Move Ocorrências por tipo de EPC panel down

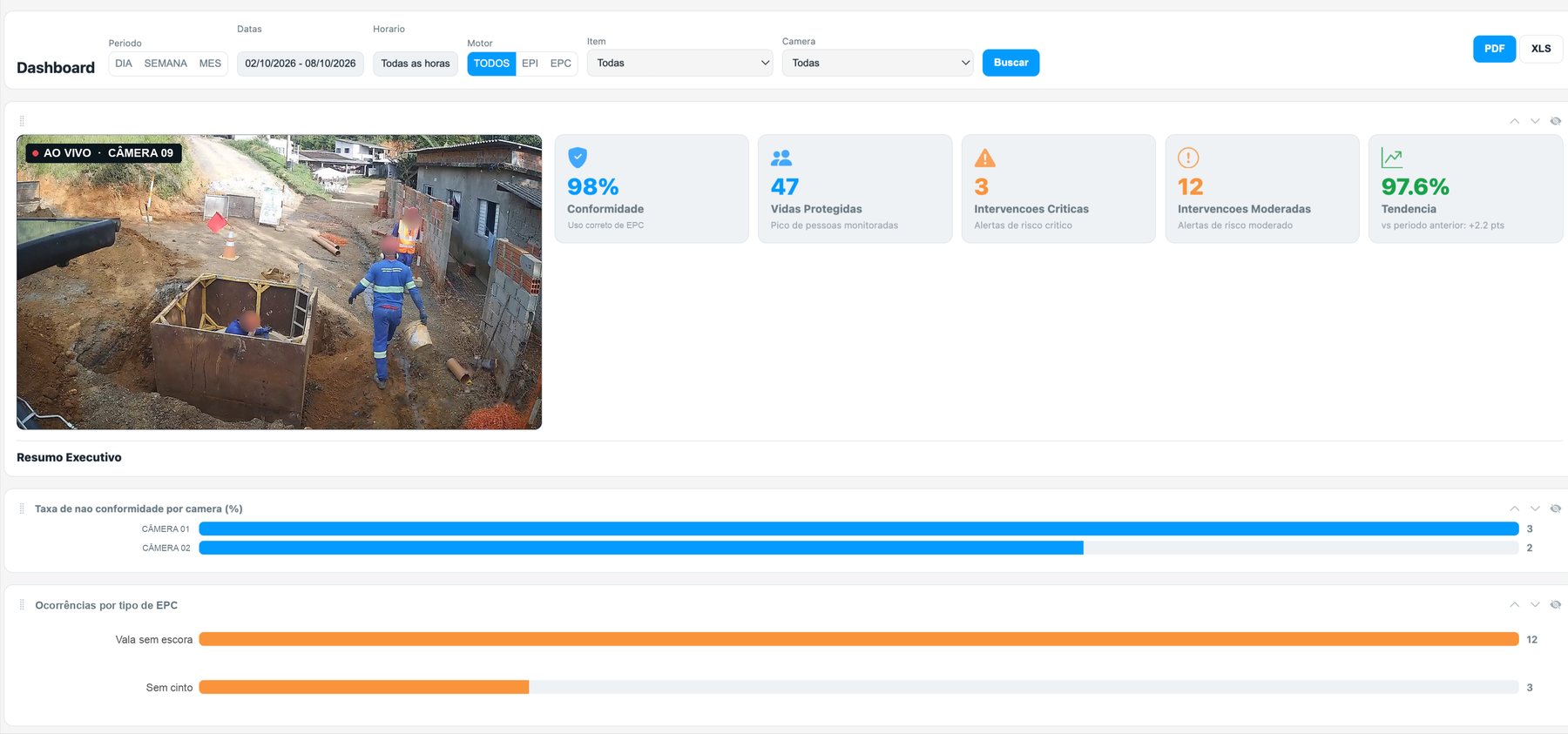(1535, 604)
